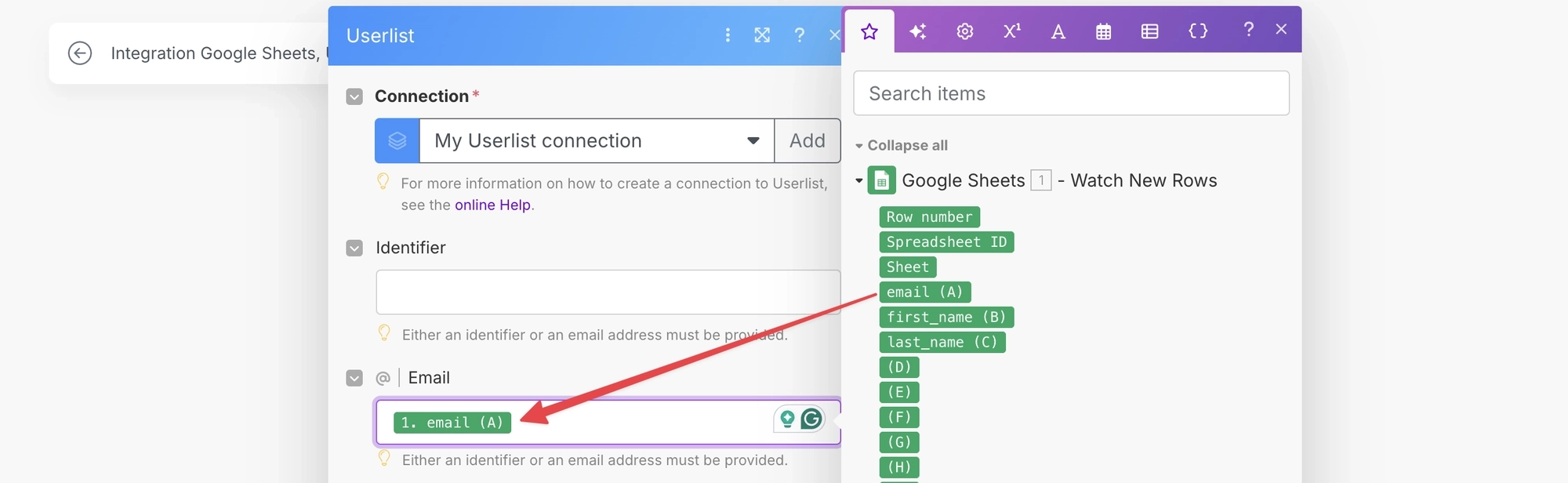Toggle the Email field checkbox
This screenshot has height=483, width=1568.
coord(354,378)
